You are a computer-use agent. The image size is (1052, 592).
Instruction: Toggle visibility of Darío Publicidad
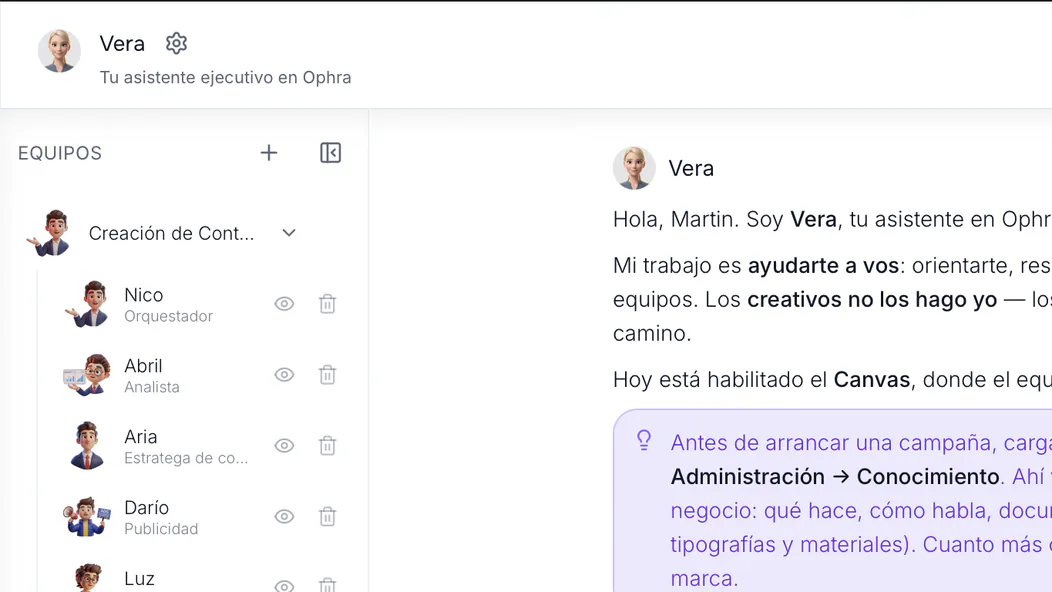tap(284, 517)
